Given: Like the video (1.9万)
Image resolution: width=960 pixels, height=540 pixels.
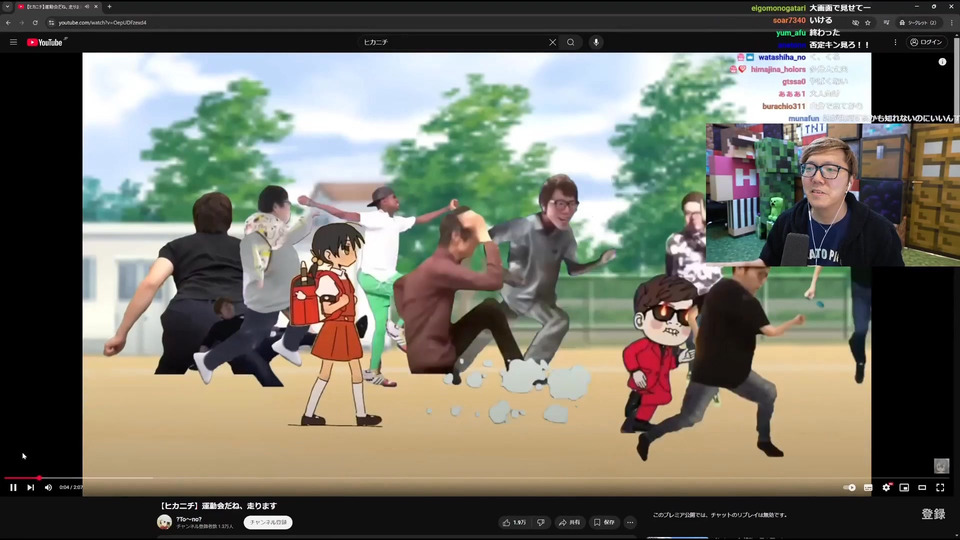Looking at the screenshot, I should click(x=514, y=522).
